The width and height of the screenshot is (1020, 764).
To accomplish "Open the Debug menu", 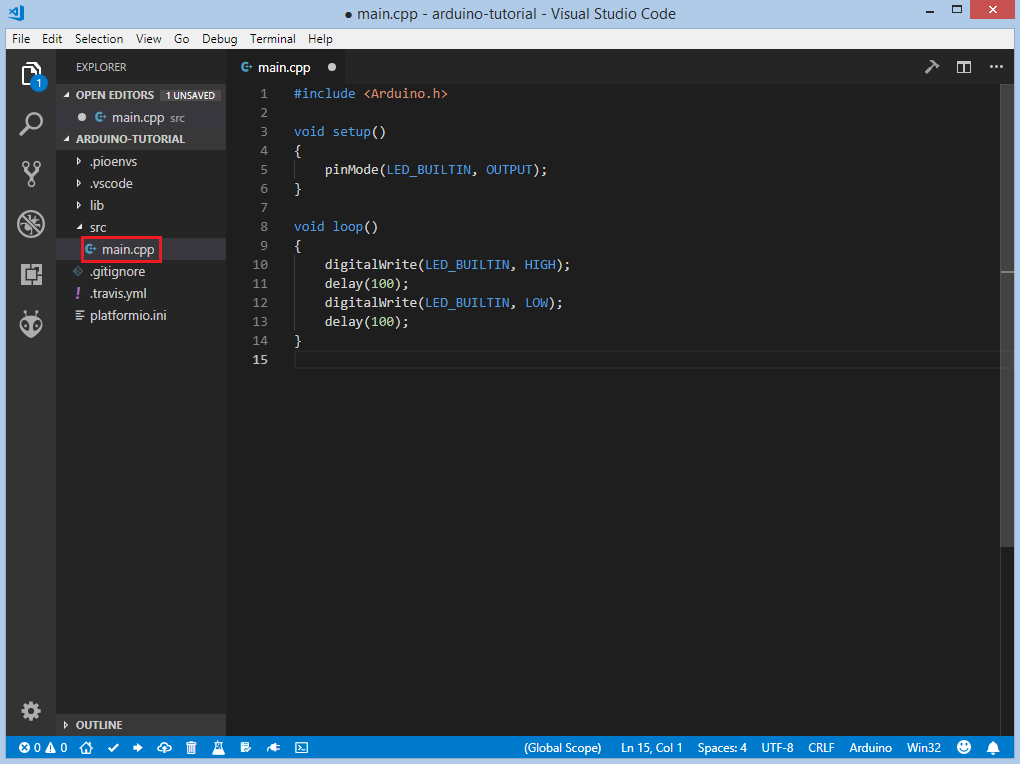I will click(219, 38).
